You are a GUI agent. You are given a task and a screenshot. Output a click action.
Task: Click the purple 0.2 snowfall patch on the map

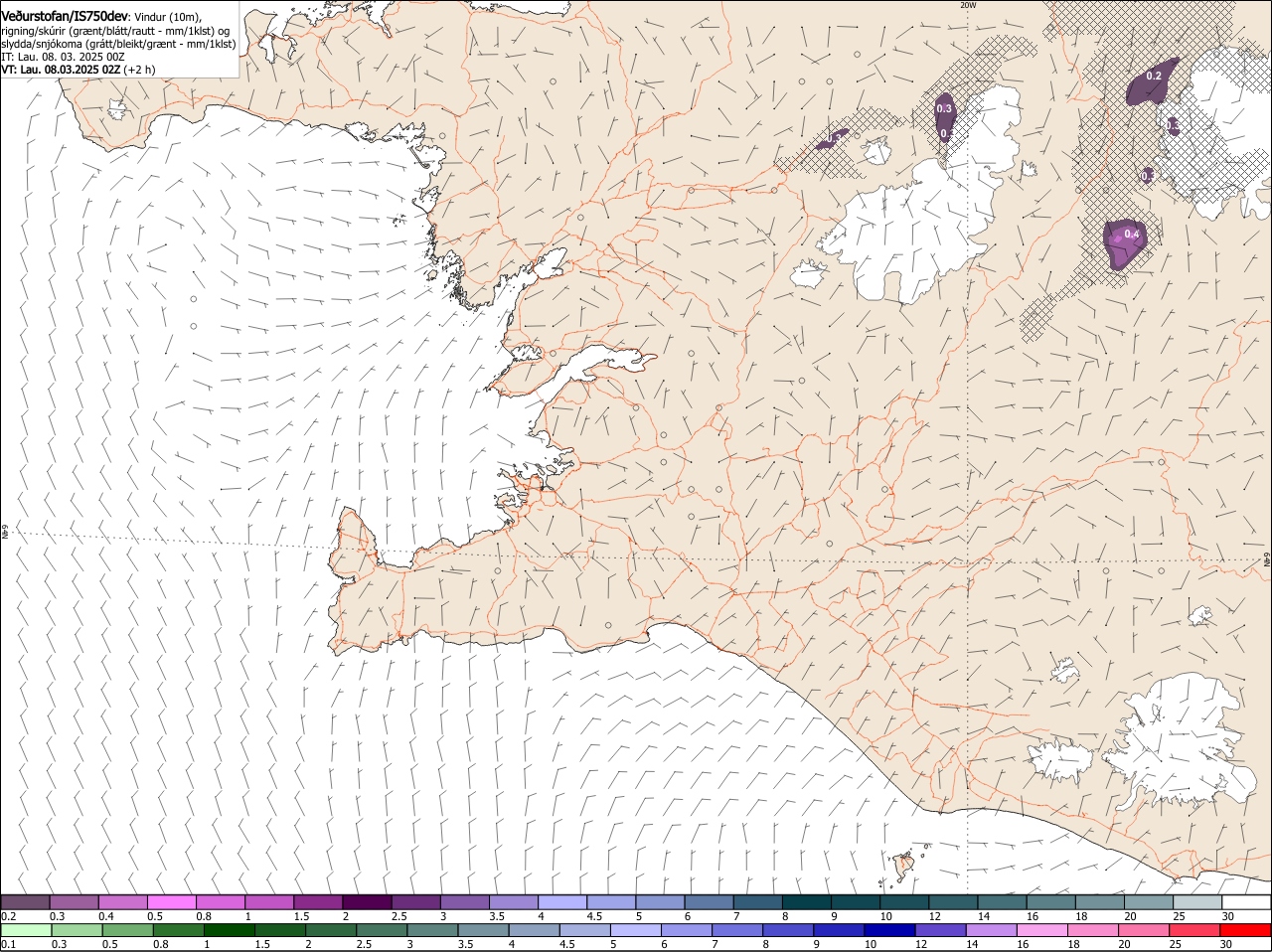[1151, 82]
